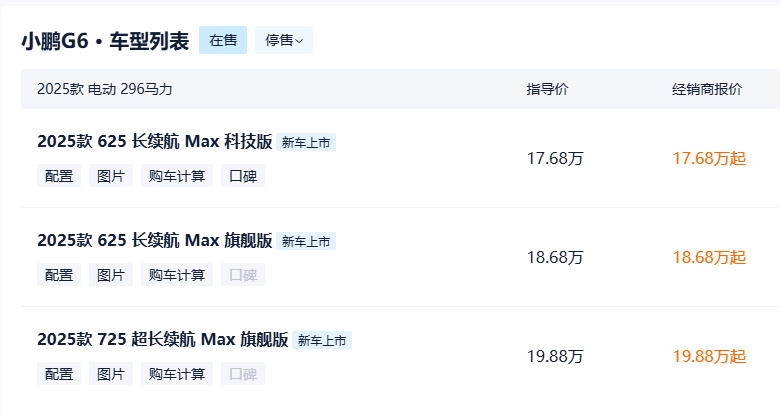The image size is (780, 419).
Task: Click the 新车上市 tag on 725 超长续航
Action: click(322, 341)
